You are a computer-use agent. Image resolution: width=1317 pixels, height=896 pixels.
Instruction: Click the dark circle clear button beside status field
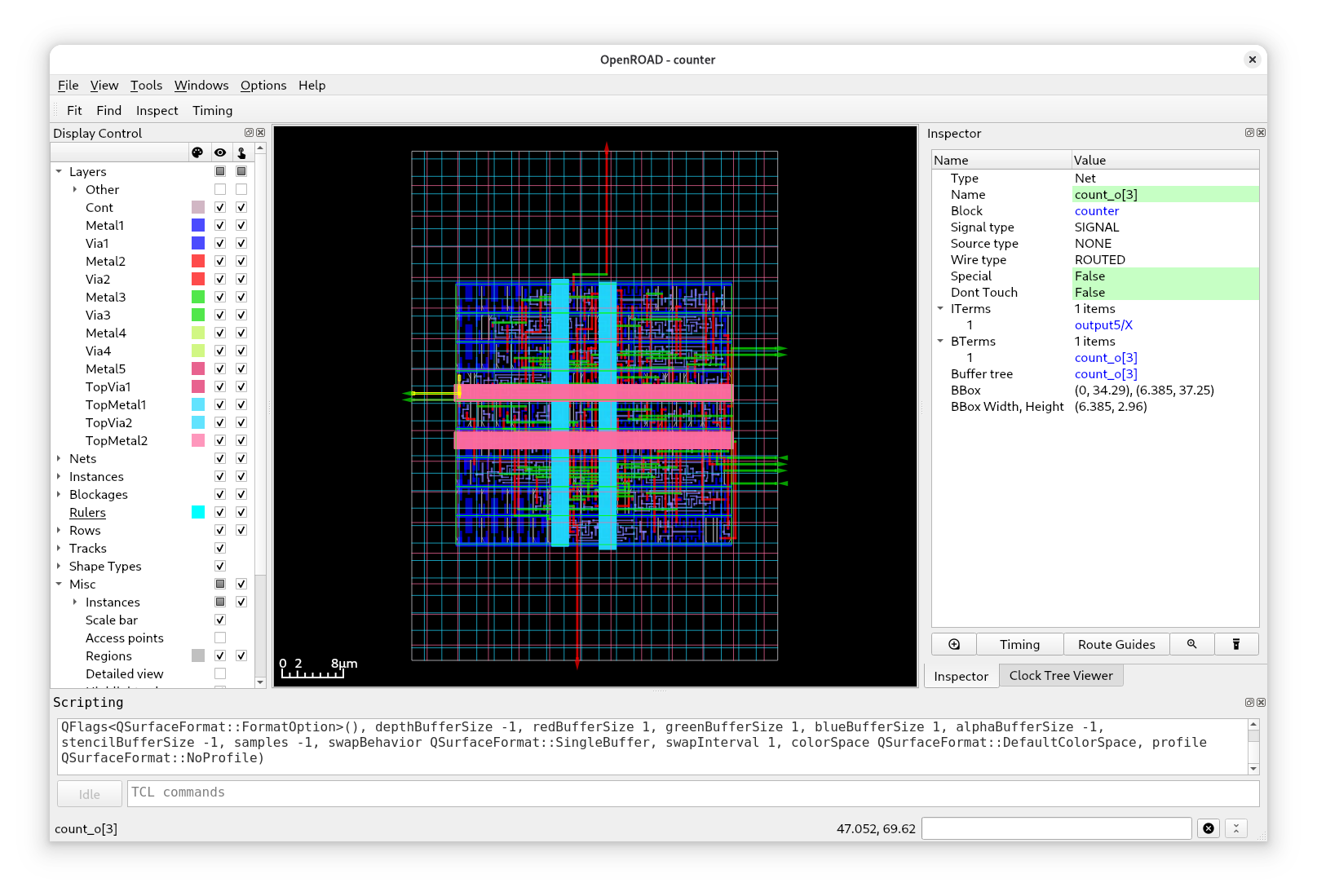click(1209, 828)
